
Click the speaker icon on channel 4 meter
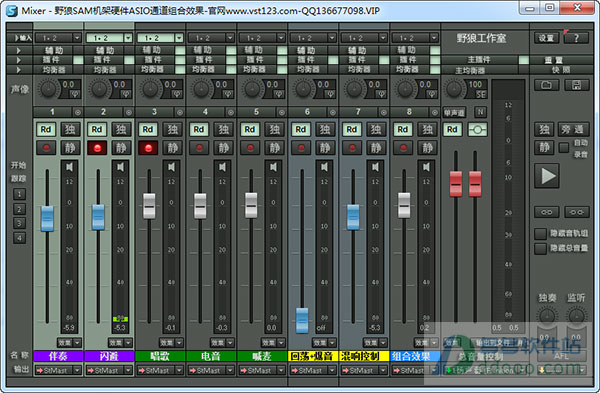[222, 167]
